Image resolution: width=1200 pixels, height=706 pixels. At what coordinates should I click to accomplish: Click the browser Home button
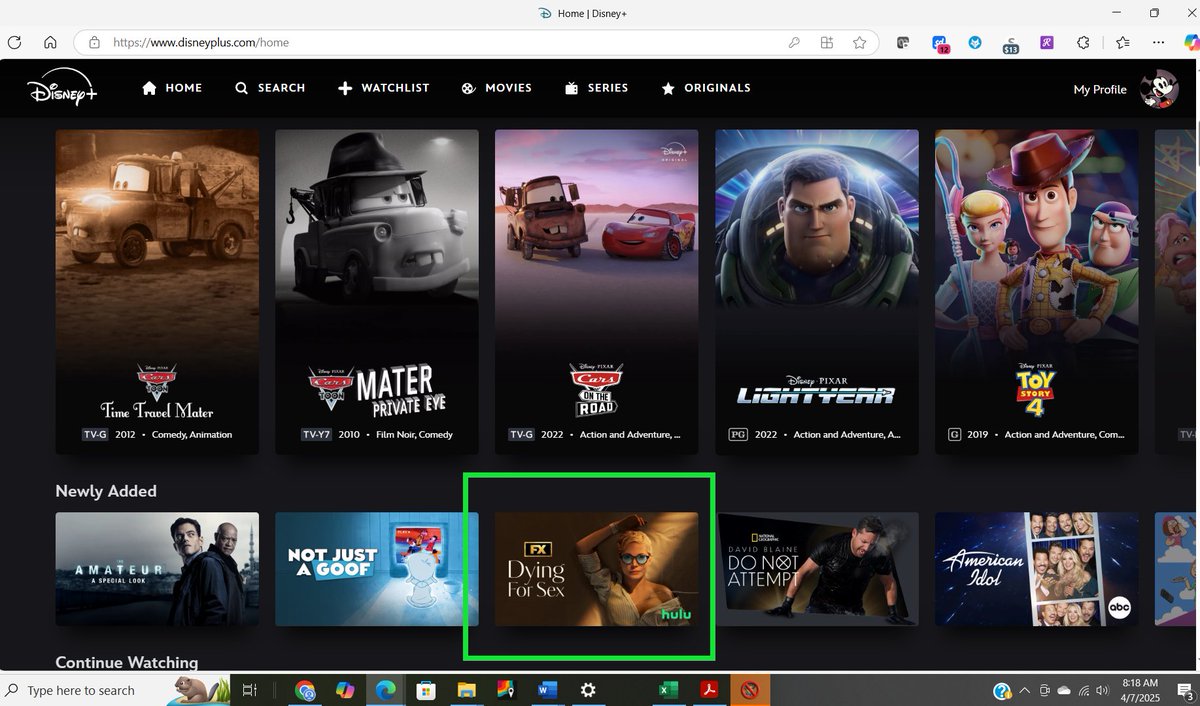point(50,43)
